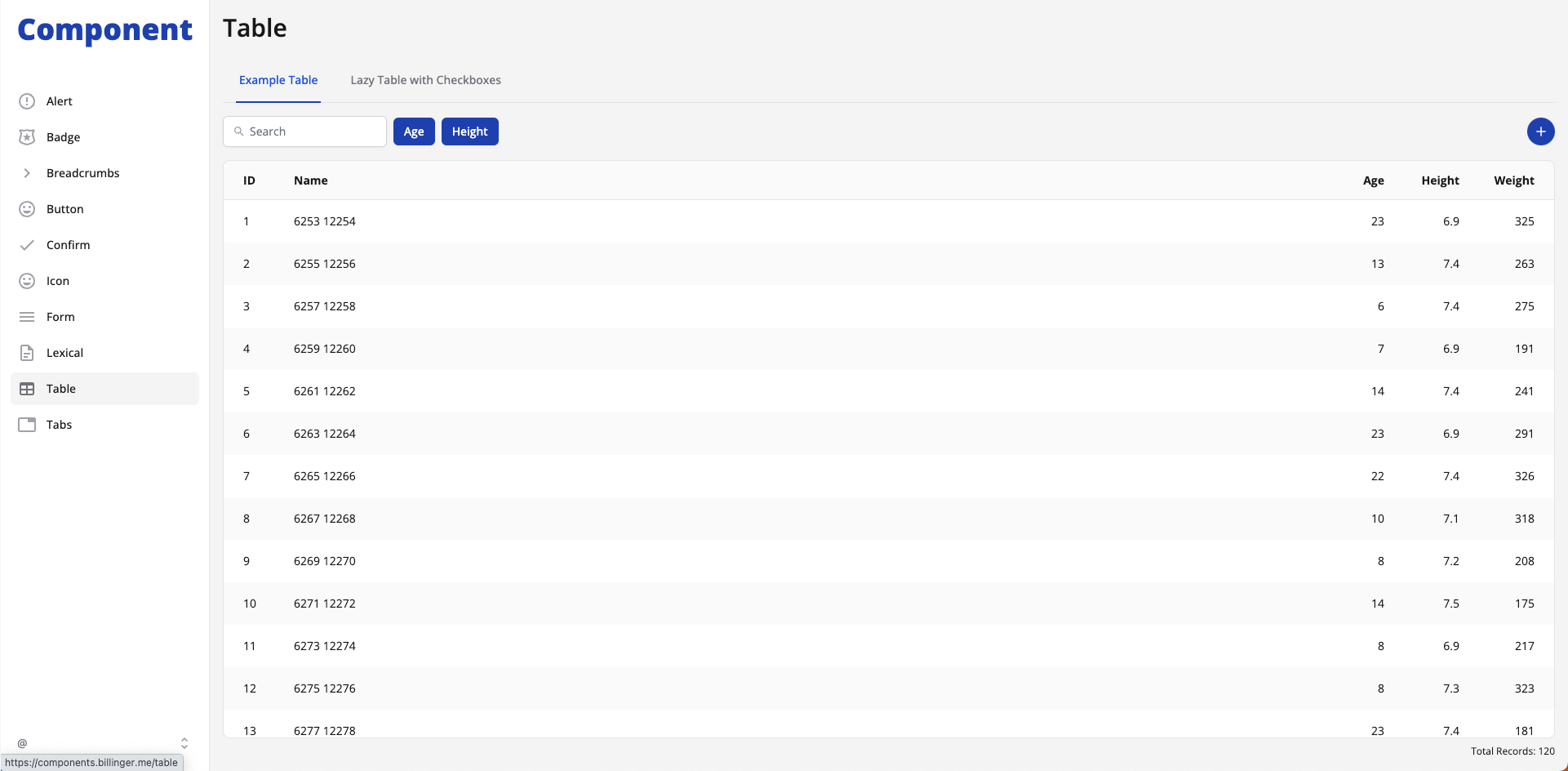Screen dimensions: 1568x771
Task: Select the row named 6259 12260
Action: click(325, 349)
